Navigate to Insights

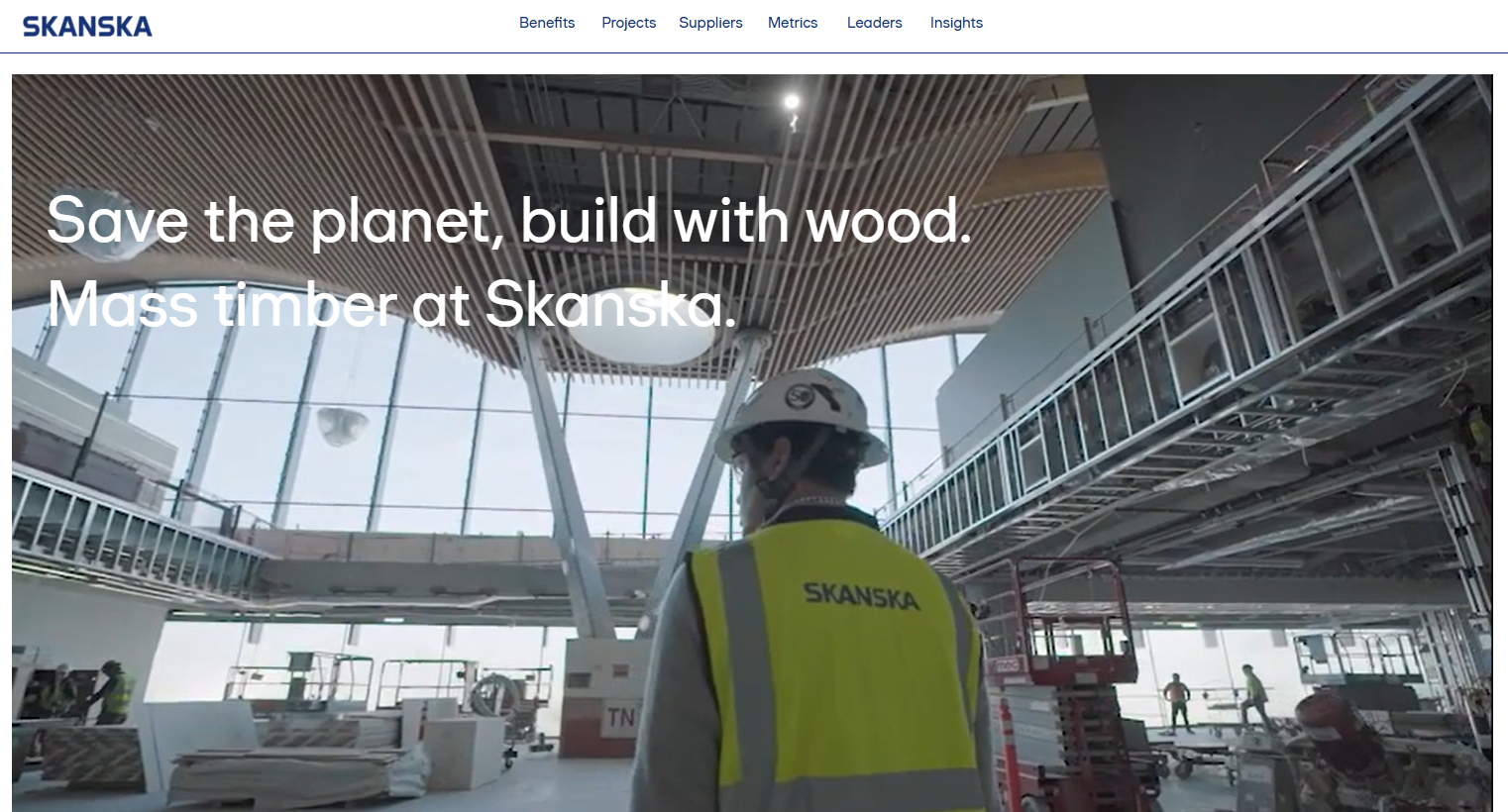[956, 23]
